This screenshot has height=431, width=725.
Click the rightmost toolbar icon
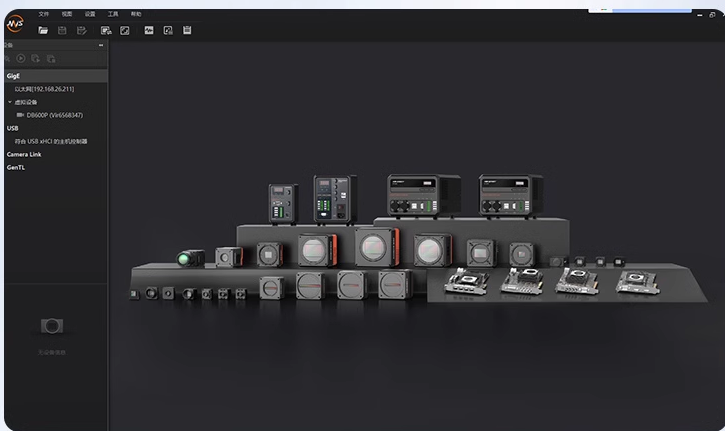(187, 31)
